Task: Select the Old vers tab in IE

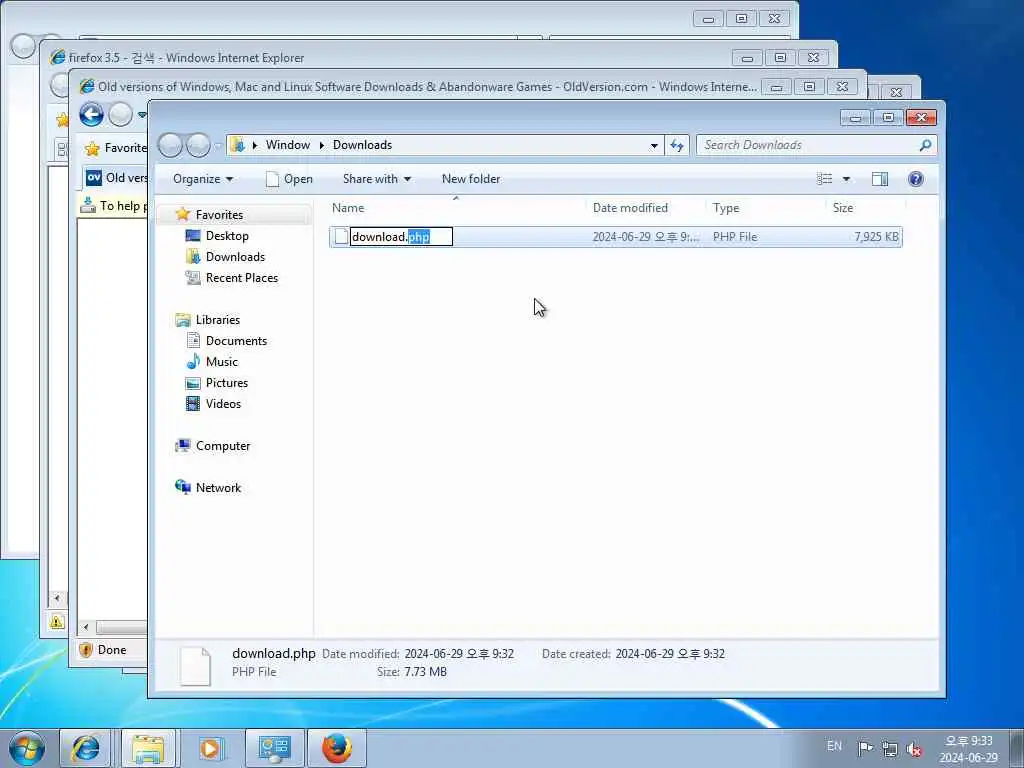Action: coord(116,178)
